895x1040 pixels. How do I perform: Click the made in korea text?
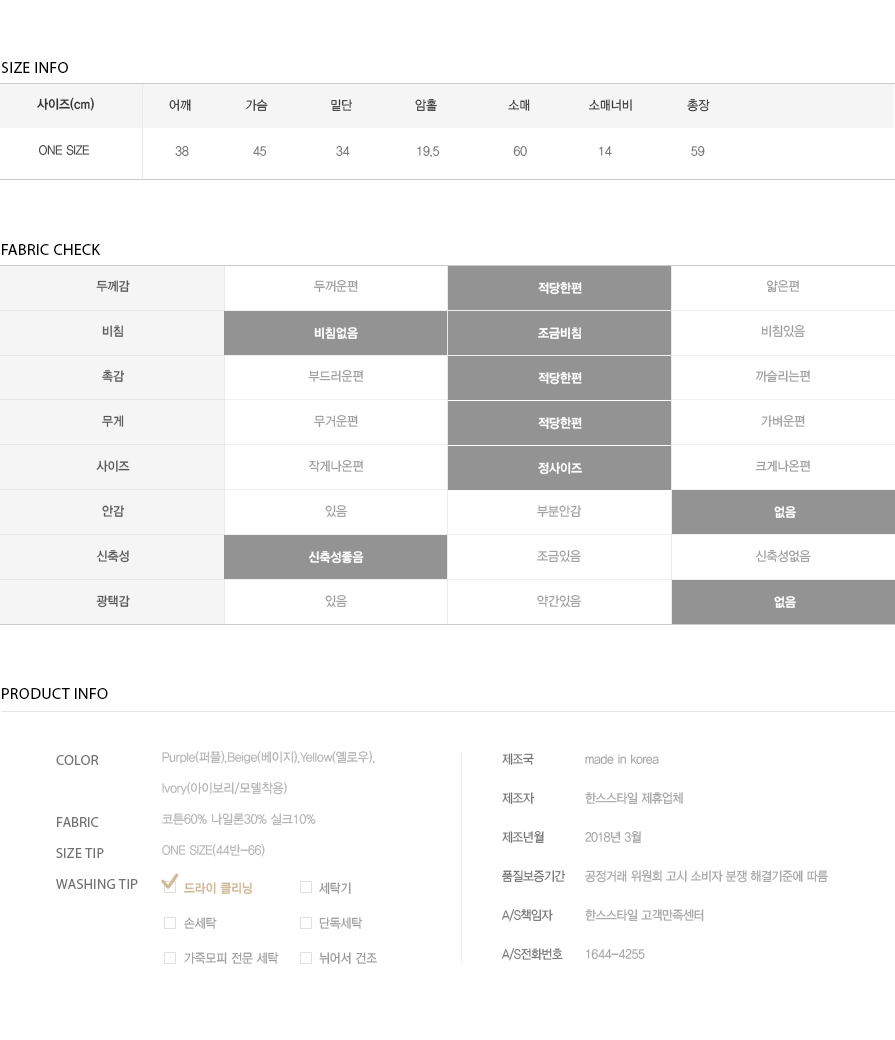[x=622, y=759]
